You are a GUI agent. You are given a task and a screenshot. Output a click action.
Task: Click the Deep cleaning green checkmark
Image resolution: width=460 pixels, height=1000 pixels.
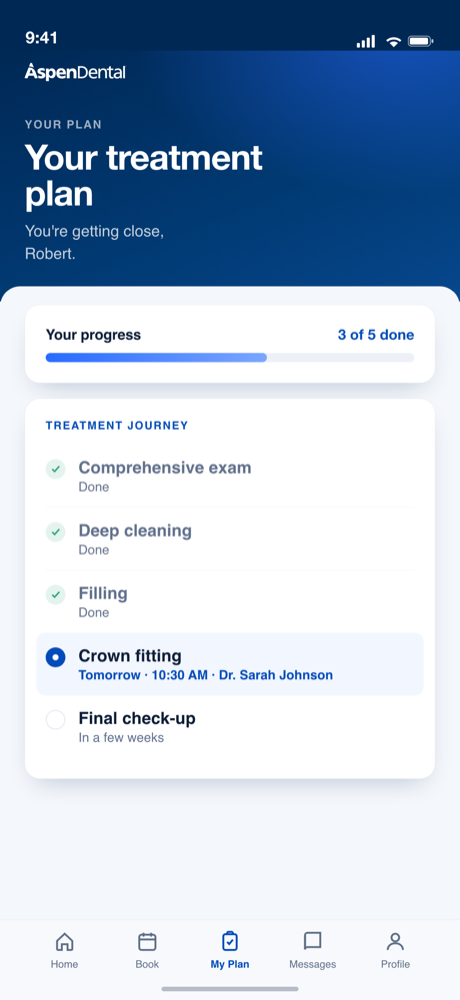click(56, 532)
